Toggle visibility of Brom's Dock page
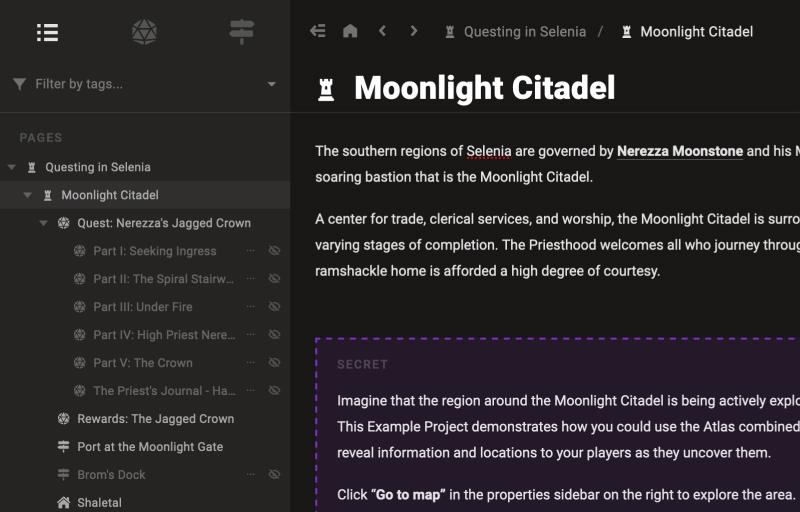Image resolution: width=800 pixels, height=512 pixels. click(x=274, y=475)
